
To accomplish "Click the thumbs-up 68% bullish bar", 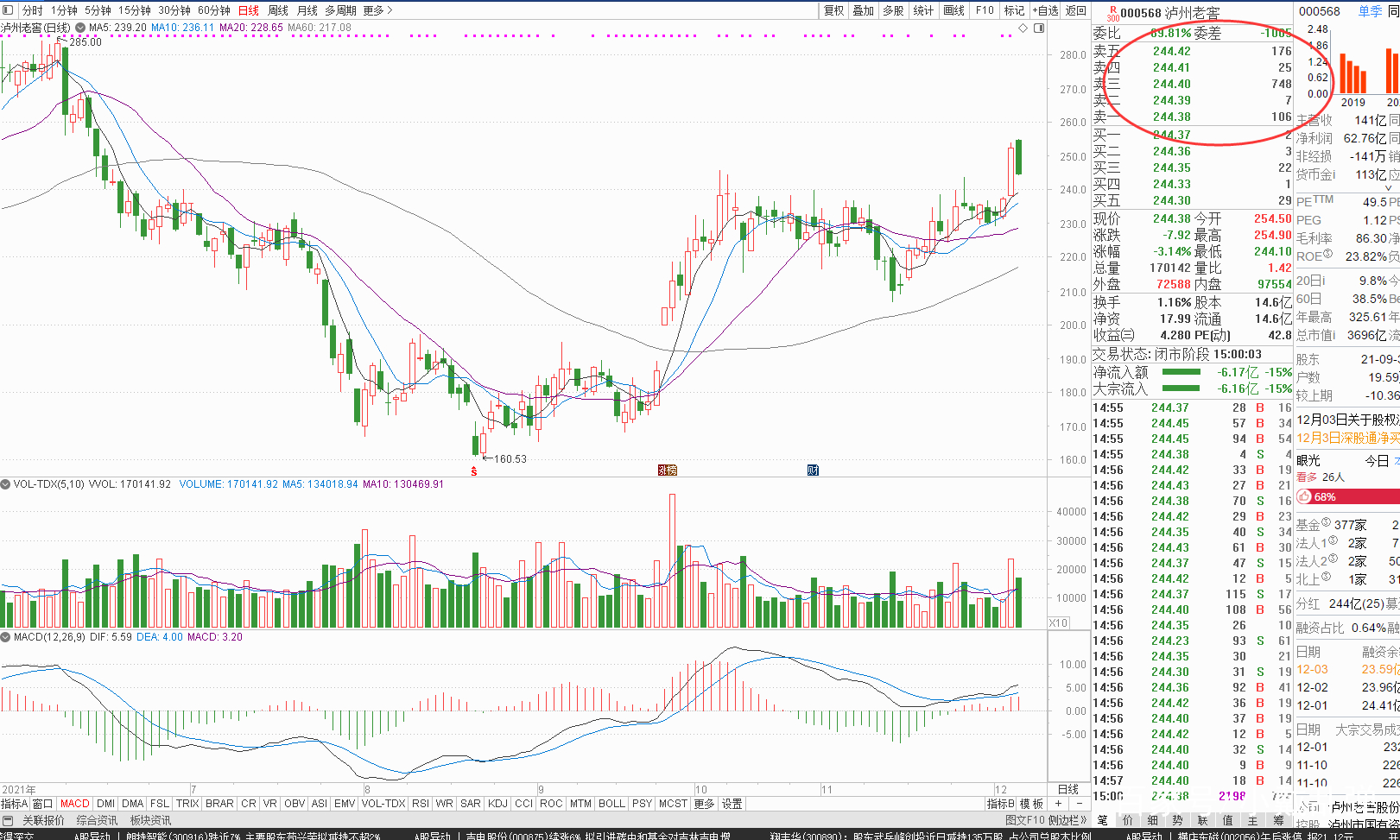I will 1347,497.
